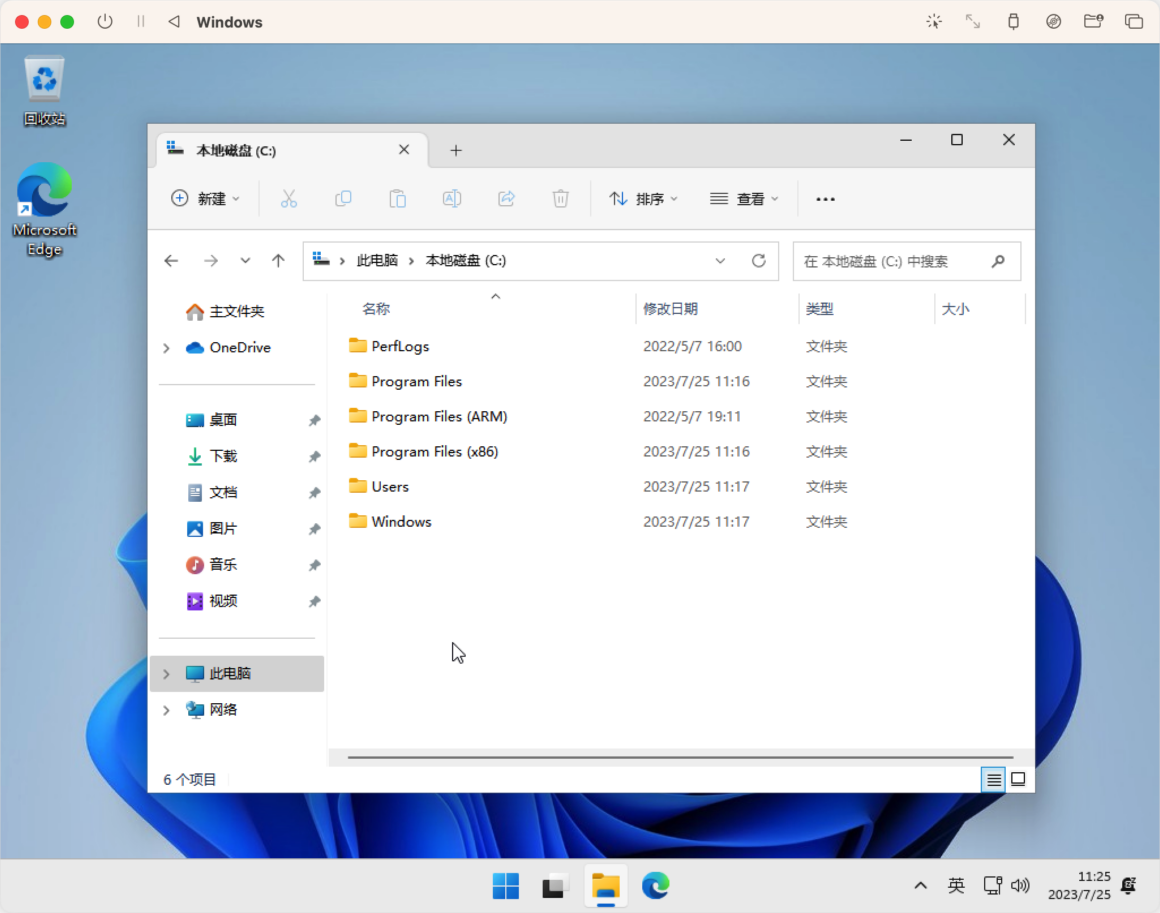
Task: Open the Windows Start menu
Action: click(506, 886)
